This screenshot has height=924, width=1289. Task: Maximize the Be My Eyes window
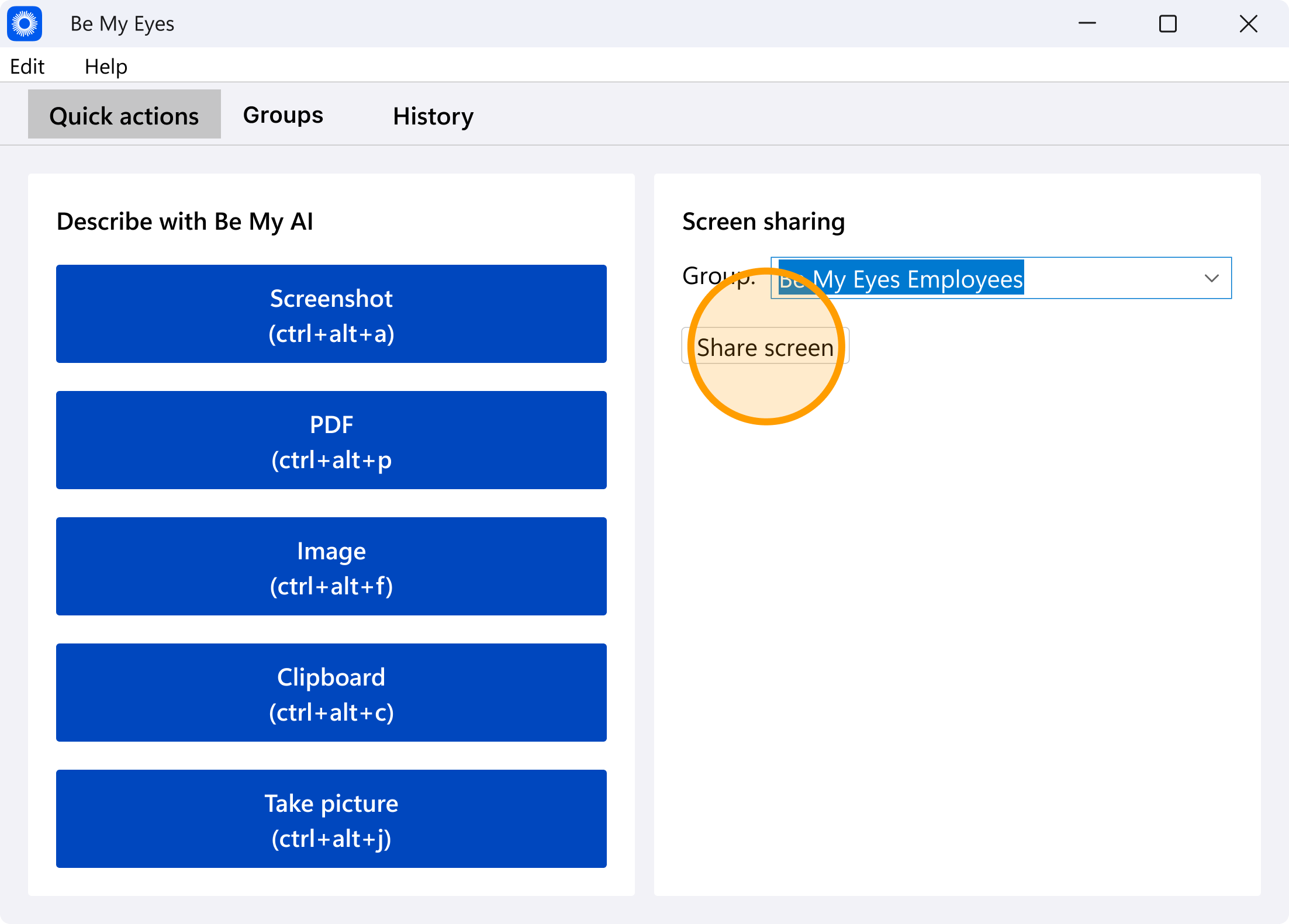(1168, 23)
